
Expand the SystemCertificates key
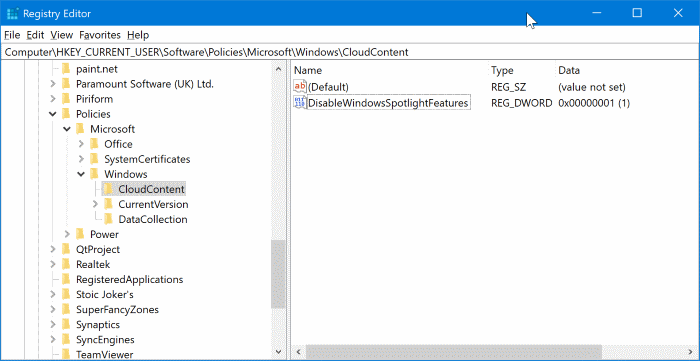point(81,159)
